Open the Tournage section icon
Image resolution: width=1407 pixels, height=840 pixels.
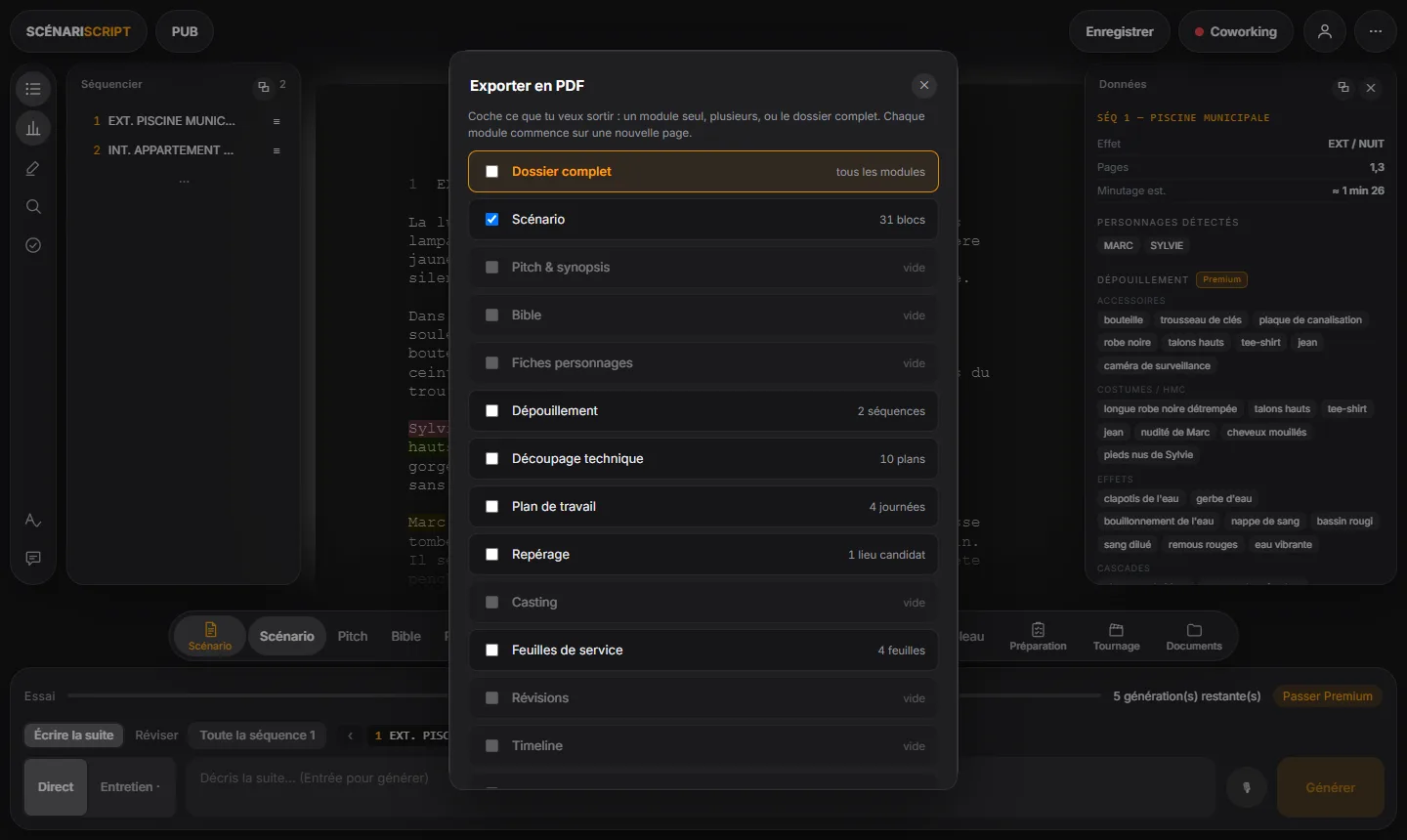1117,637
